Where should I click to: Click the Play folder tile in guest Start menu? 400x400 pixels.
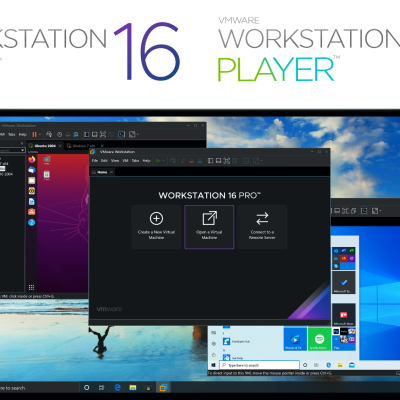tap(344, 339)
